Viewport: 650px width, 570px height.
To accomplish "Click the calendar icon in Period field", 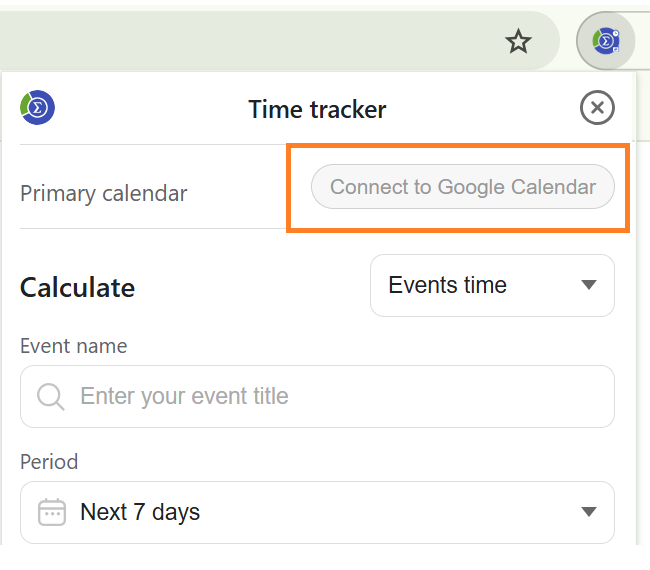I will pos(52,512).
